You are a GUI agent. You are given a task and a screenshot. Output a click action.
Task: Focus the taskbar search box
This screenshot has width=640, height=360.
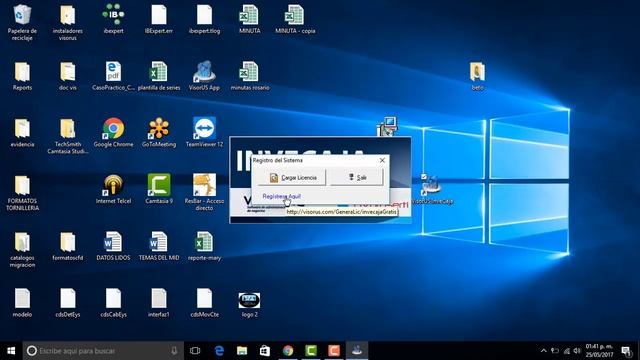pyautogui.click(x=103, y=351)
